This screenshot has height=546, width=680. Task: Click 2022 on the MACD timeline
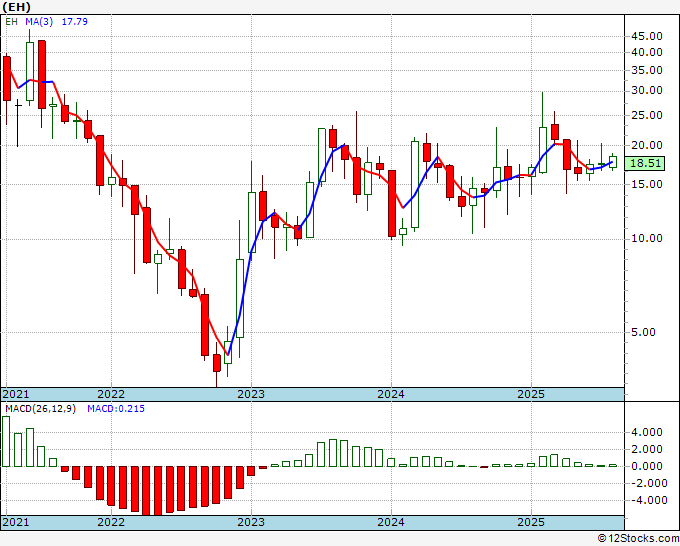pos(111,522)
